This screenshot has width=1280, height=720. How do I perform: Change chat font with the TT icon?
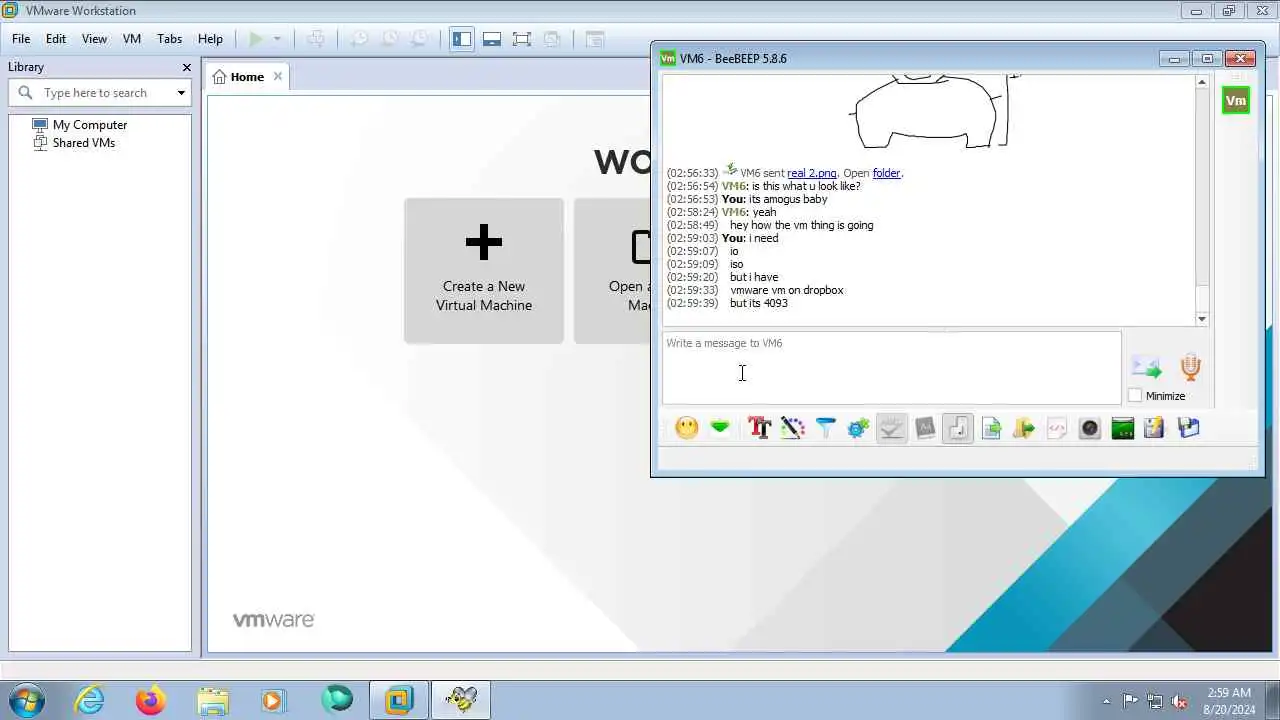759,428
